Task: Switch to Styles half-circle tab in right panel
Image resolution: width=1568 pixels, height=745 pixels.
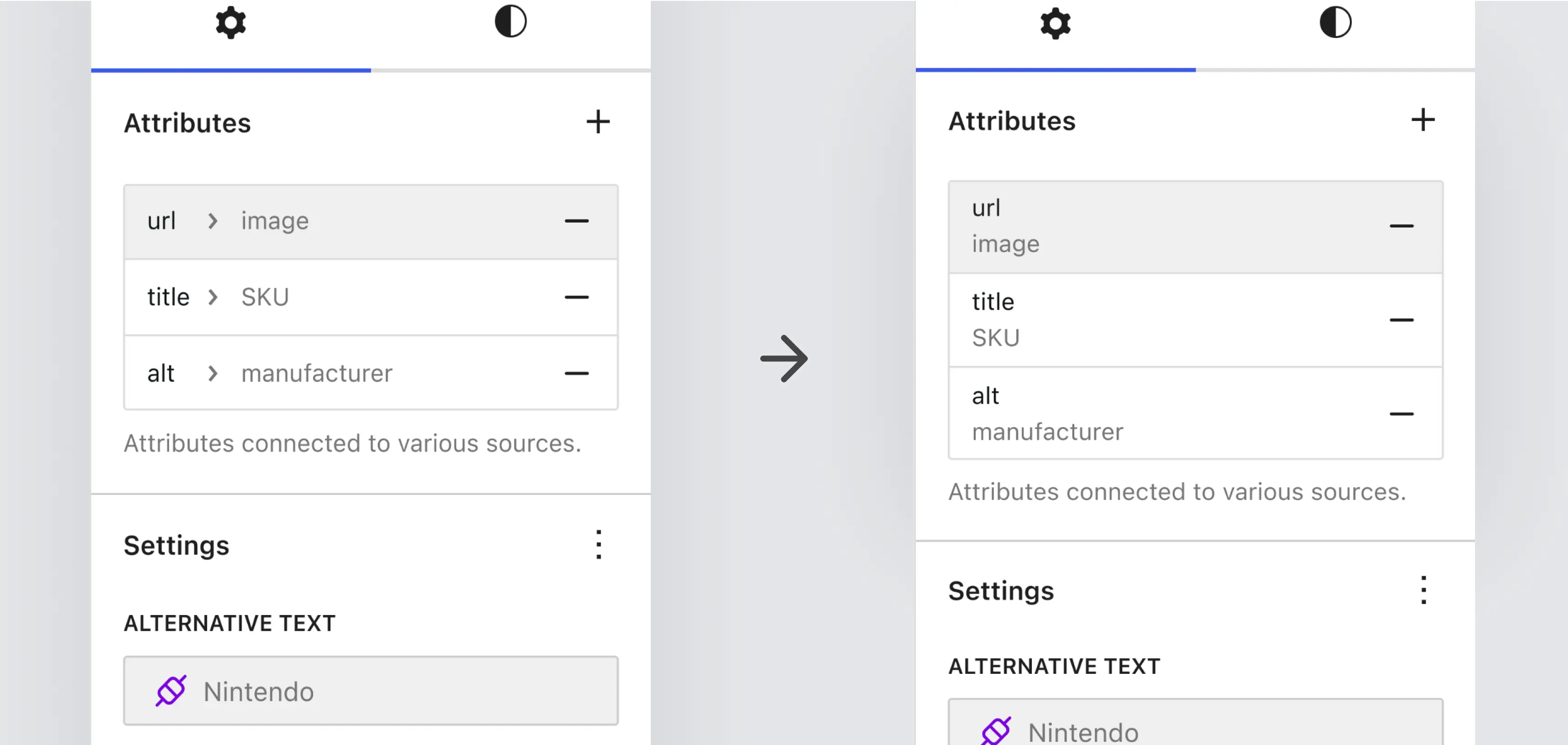Action: [x=1335, y=22]
